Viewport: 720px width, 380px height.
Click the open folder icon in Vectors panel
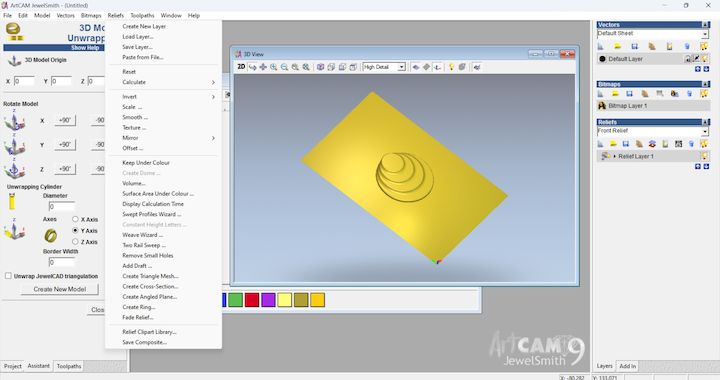coord(618,46)
